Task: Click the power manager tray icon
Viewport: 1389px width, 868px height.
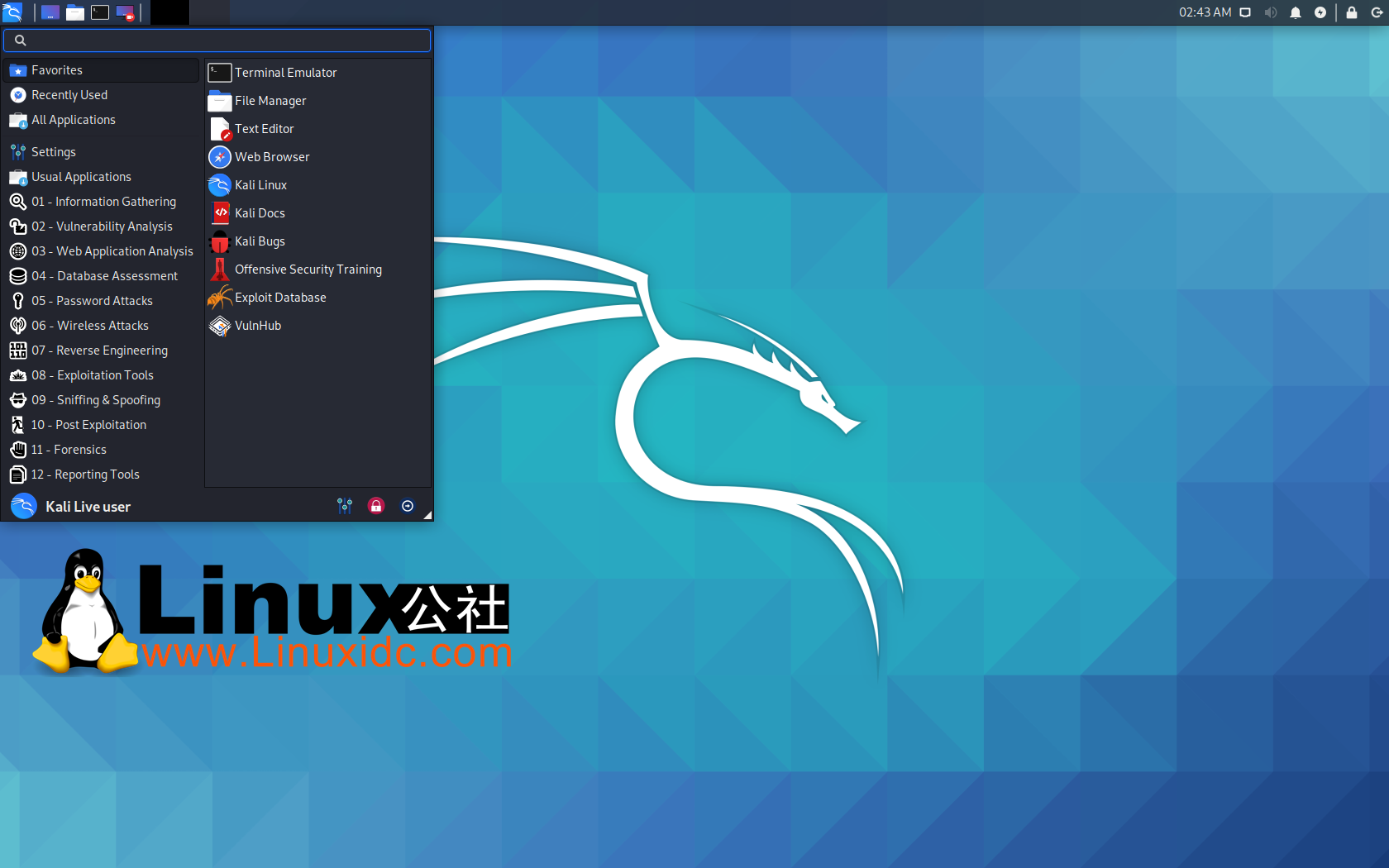Action: coord(1320,12)
